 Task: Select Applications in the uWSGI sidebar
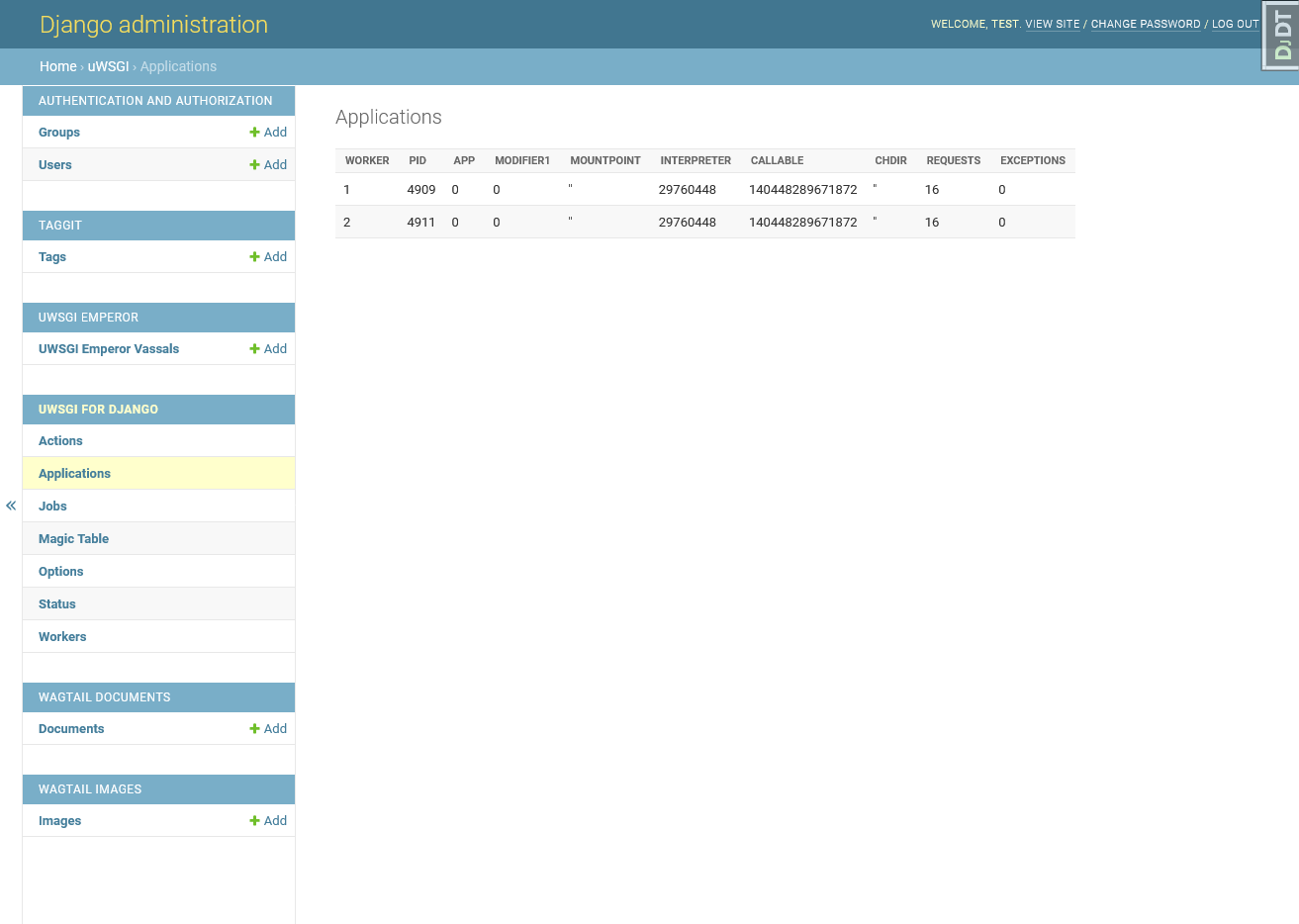tap(74, 474)
